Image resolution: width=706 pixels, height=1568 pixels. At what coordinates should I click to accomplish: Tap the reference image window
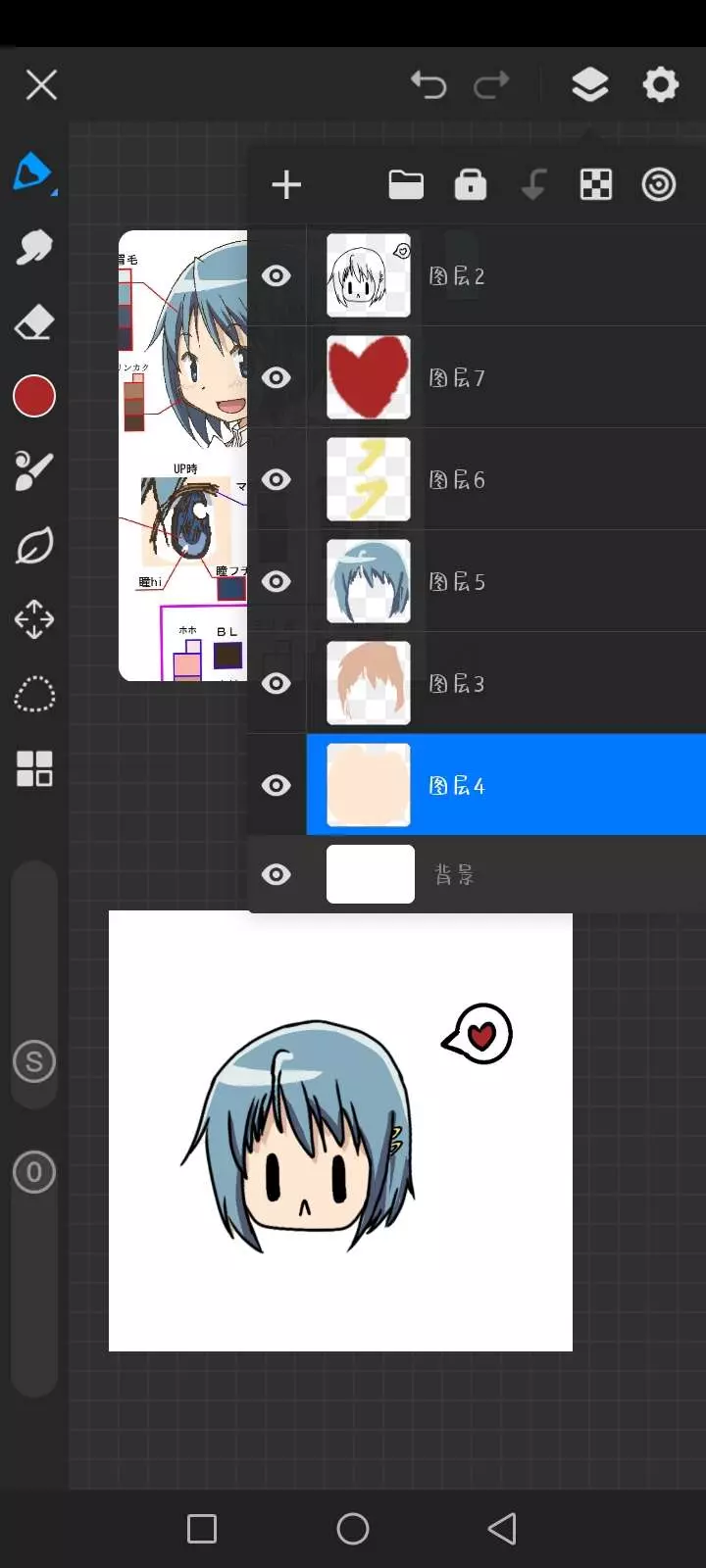tap(183, 456)
